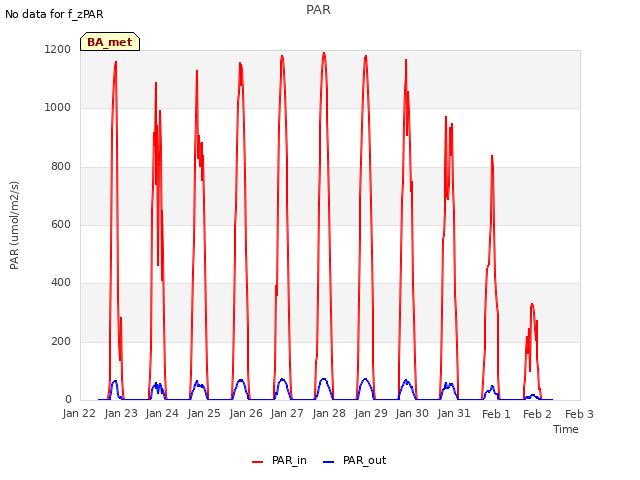The width and height of the screenshot is (640, 480).
Task: Click the Jan 30 x-axis label
Action: [x=412, y=413]
